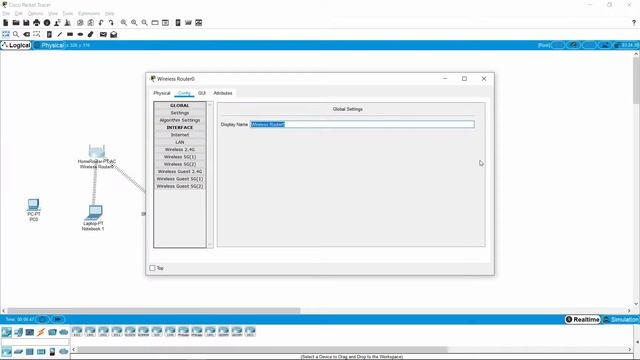640x360 pixels.
Task: Open Wireless 5G(1) interface settings
Action: coord(180,157)
